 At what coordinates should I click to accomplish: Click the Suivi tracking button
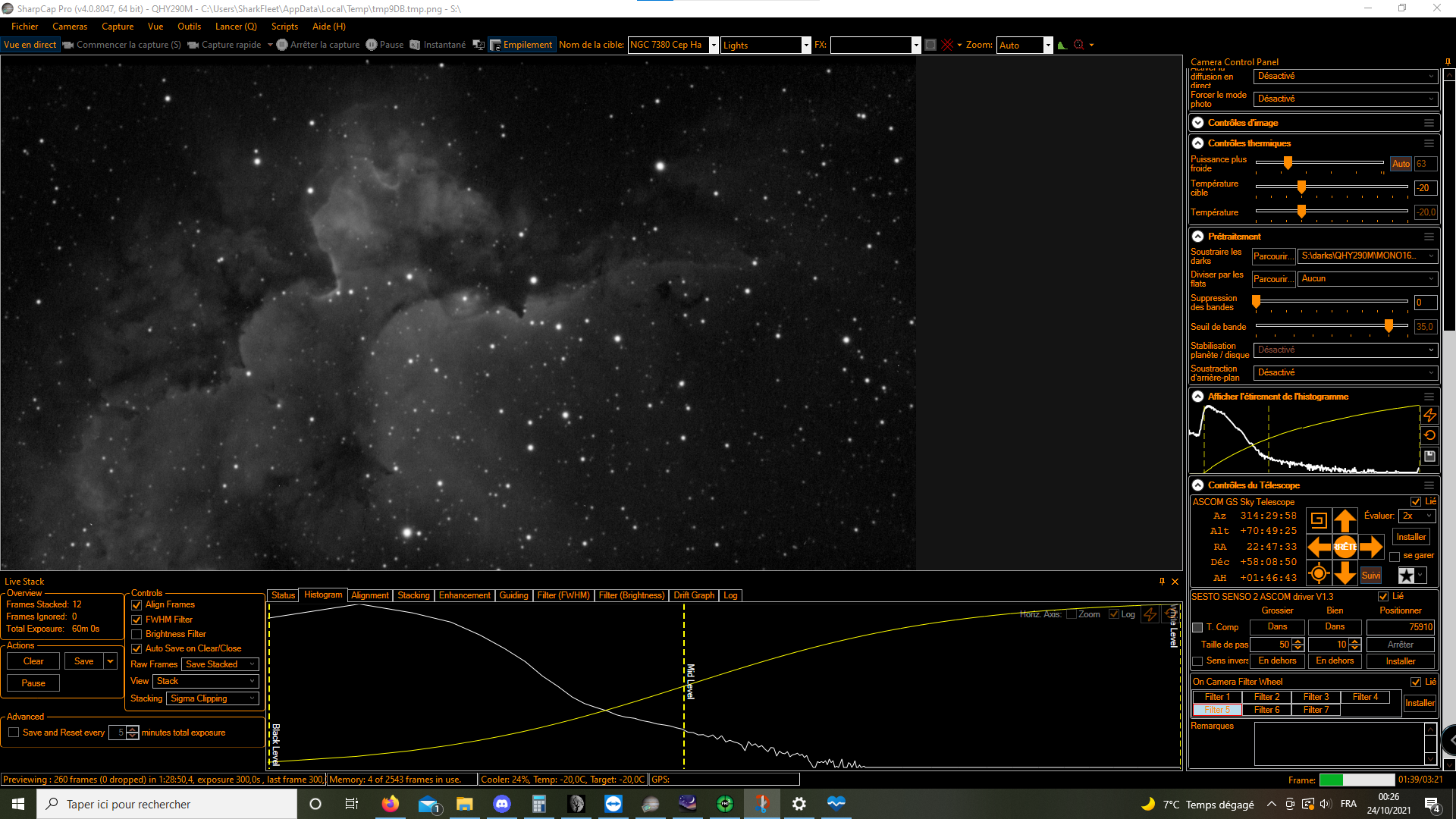click(1371, 576)
